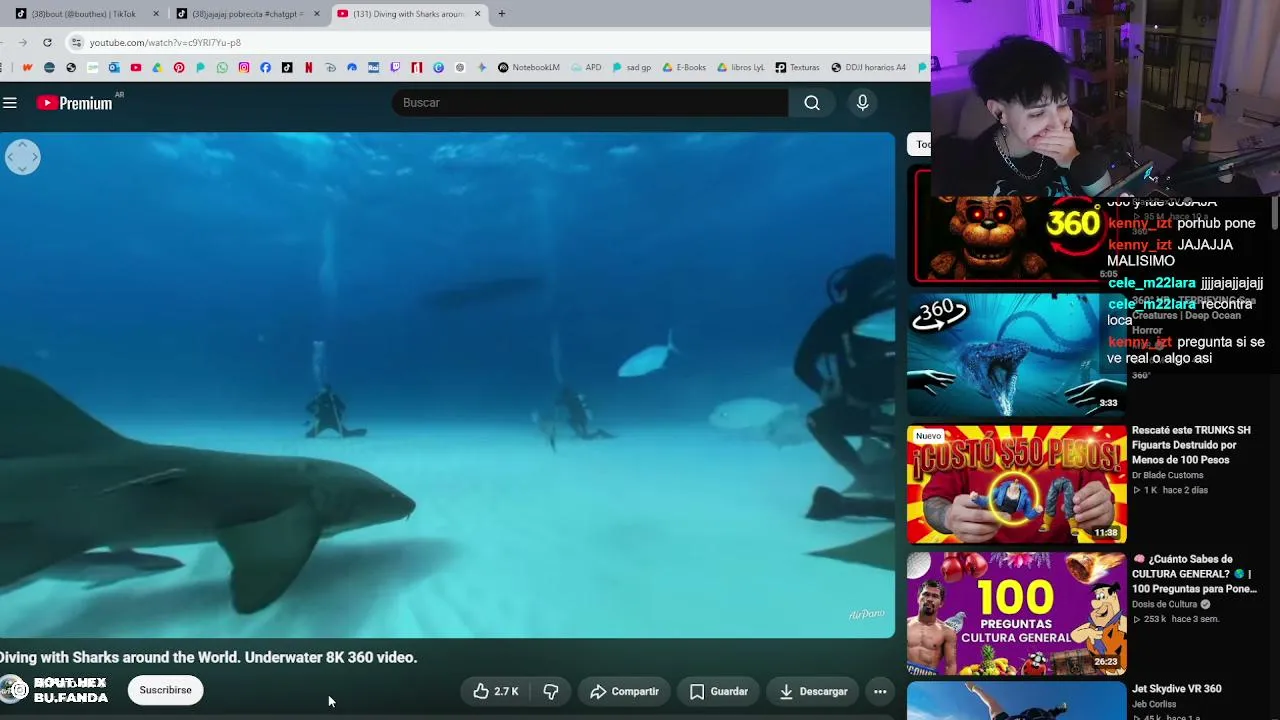Switch to the bout TikTok tab
Image resolution: width=1280 pixels, height=720 pixels.
point(85,14)
